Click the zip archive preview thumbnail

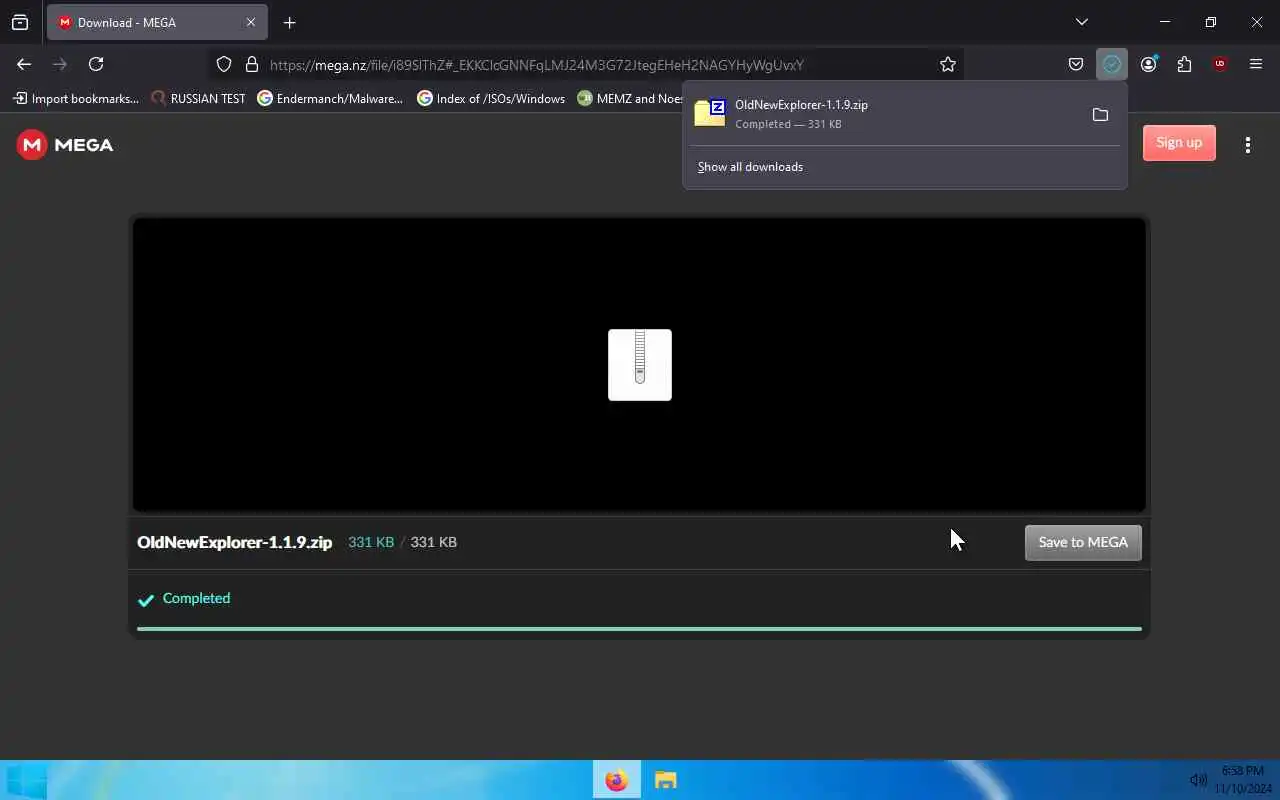click(x=640, y=365)
